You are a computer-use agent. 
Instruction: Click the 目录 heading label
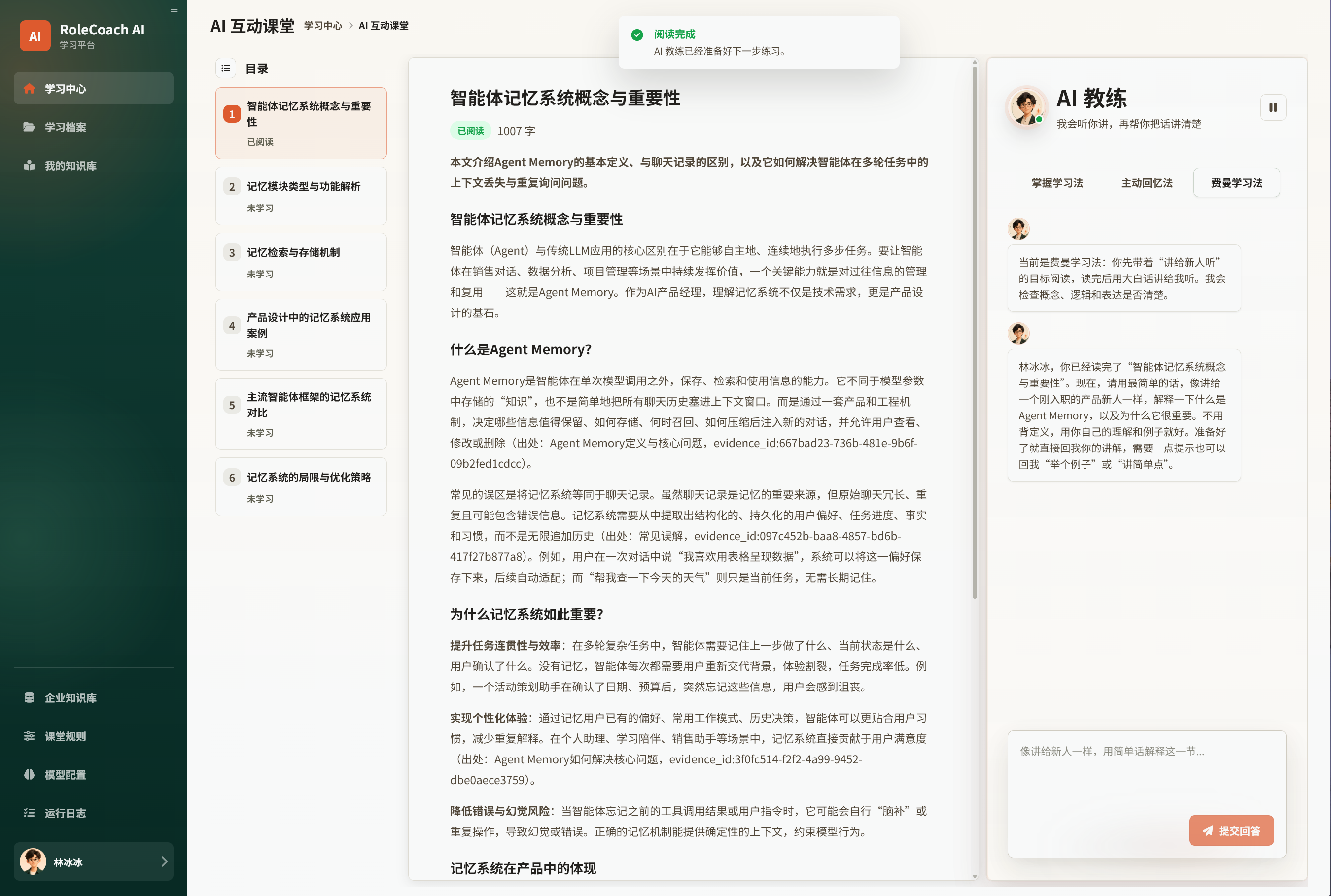coord(257,69)
